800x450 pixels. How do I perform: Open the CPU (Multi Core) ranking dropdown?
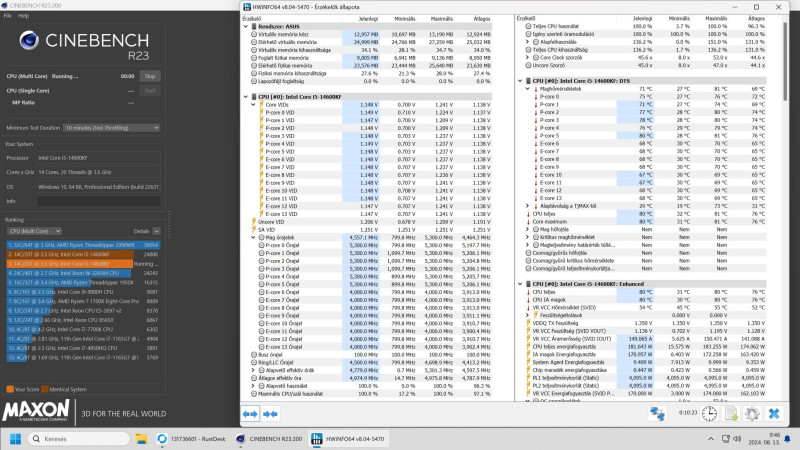pyautogui.click(x=34, y=231)
